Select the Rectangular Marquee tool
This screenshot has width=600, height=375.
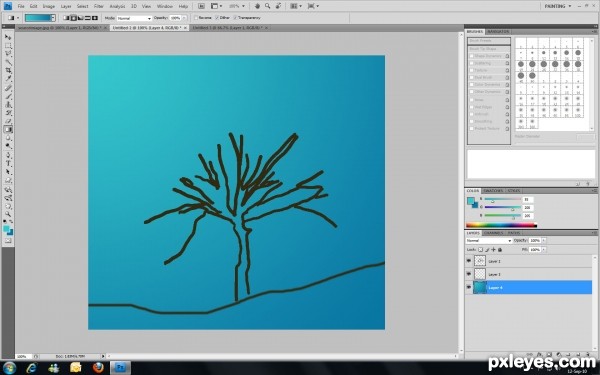[x=8, y=46]
